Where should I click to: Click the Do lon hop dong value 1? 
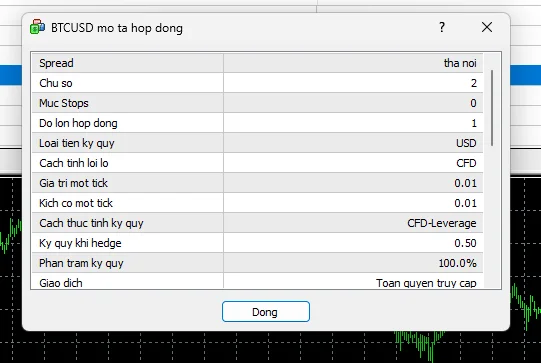tap(474, 123)
